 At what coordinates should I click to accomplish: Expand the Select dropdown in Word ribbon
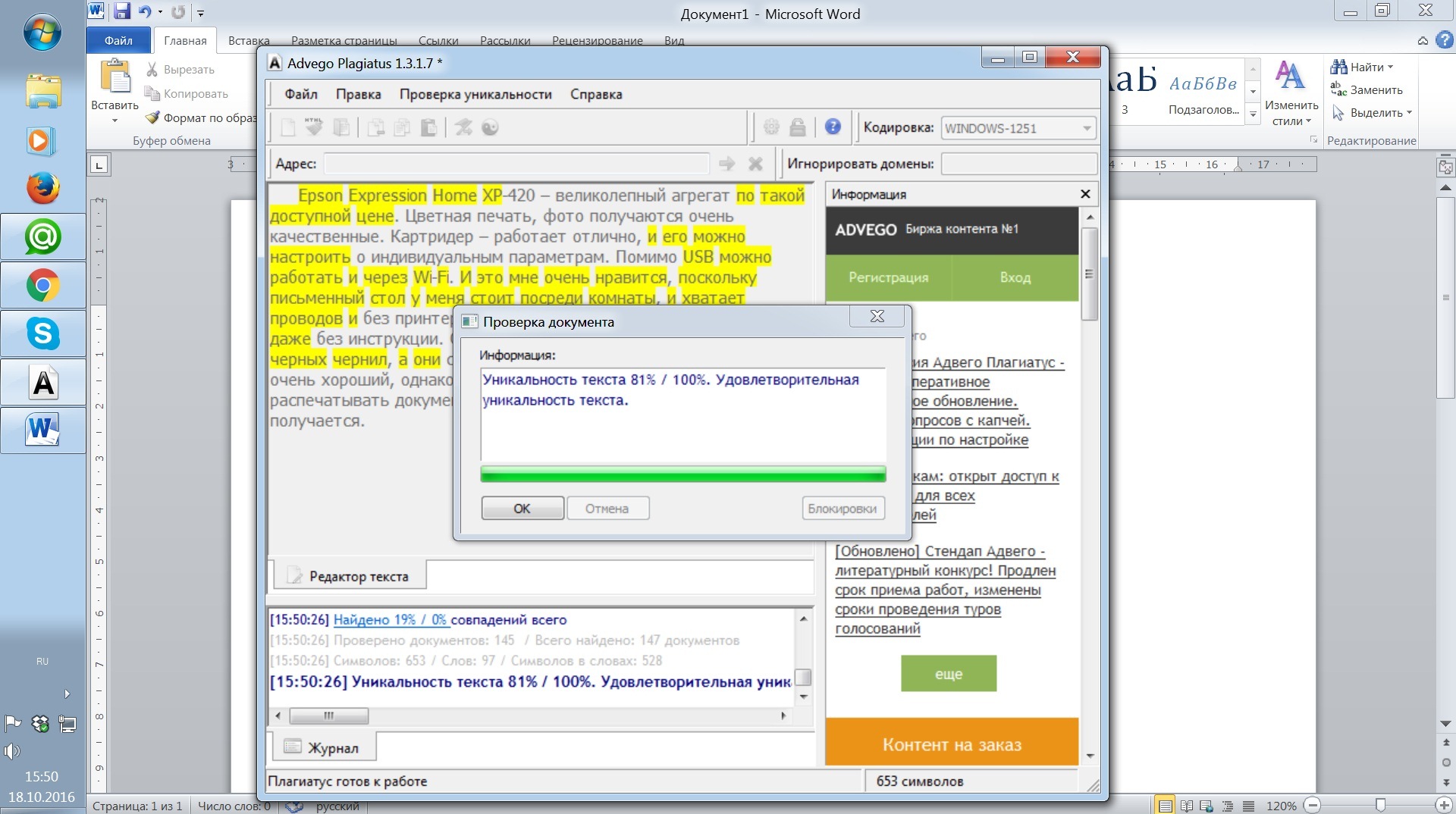[1409, 113]
